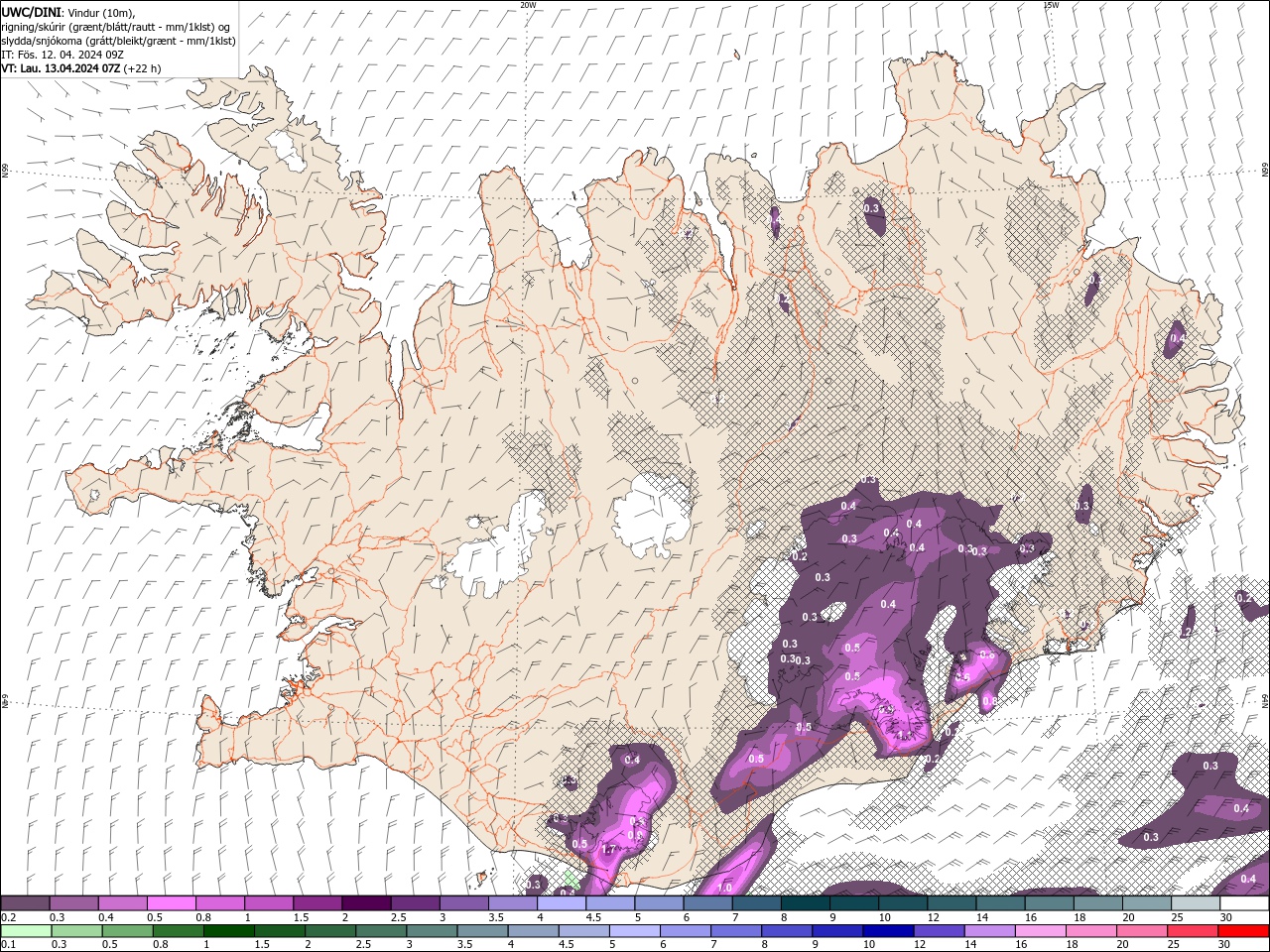Pick upper scale swatch between 0.5 and 0.8
The width and height of the screenshot is (1270, 952).
(171, 903)
